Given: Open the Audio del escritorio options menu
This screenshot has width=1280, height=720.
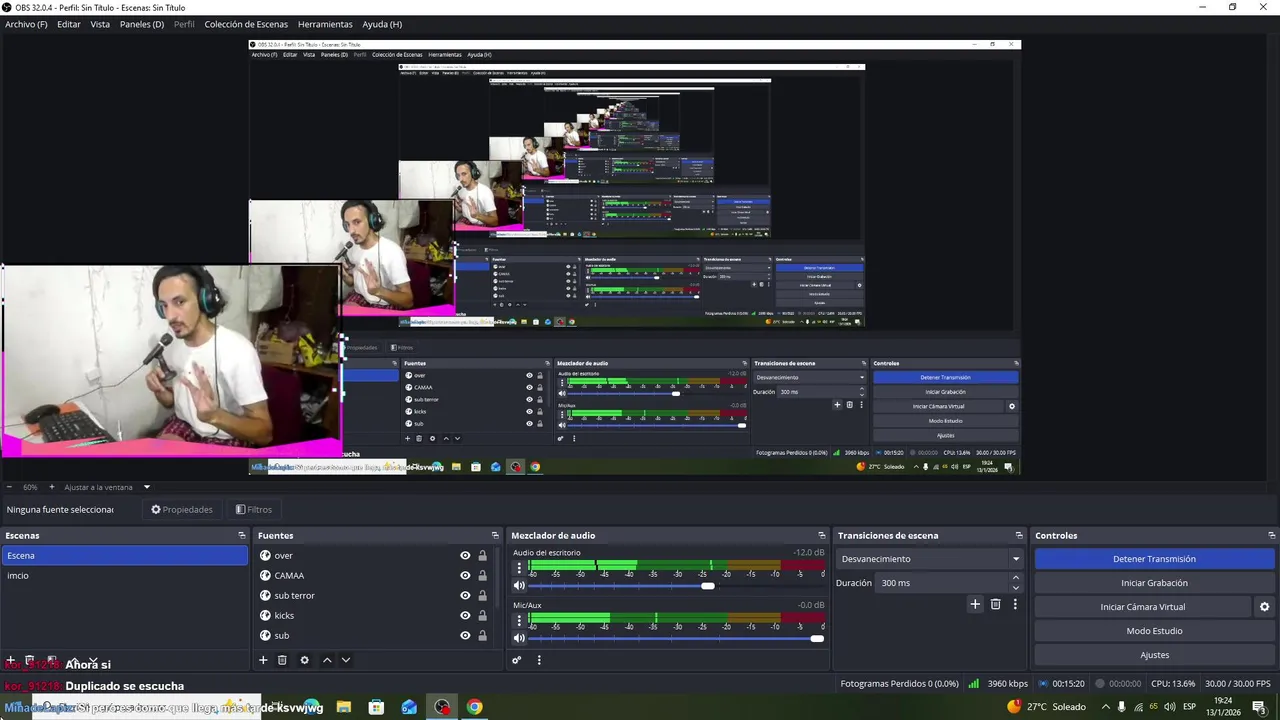Looking at the screenshot, I should coord(518,568).
